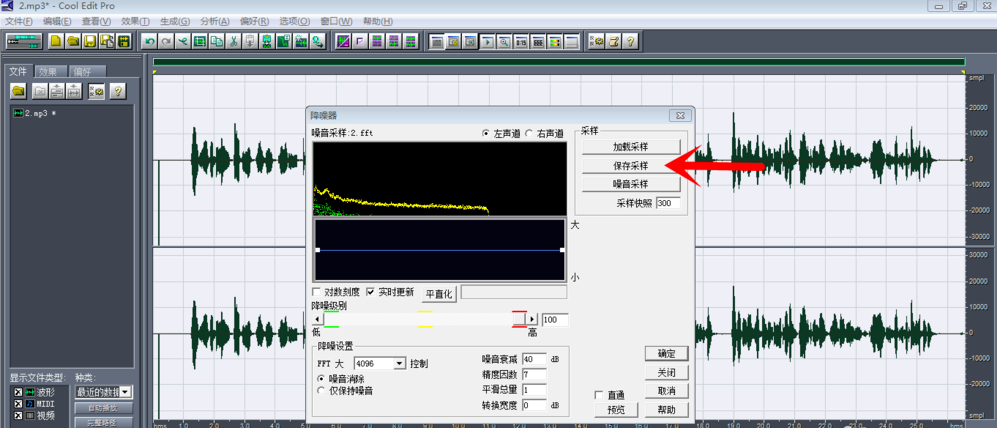The height and width of the screenshot is (428, 997).
Task: Click the scissors Cut toolbar icon
Action: (233, 42)
